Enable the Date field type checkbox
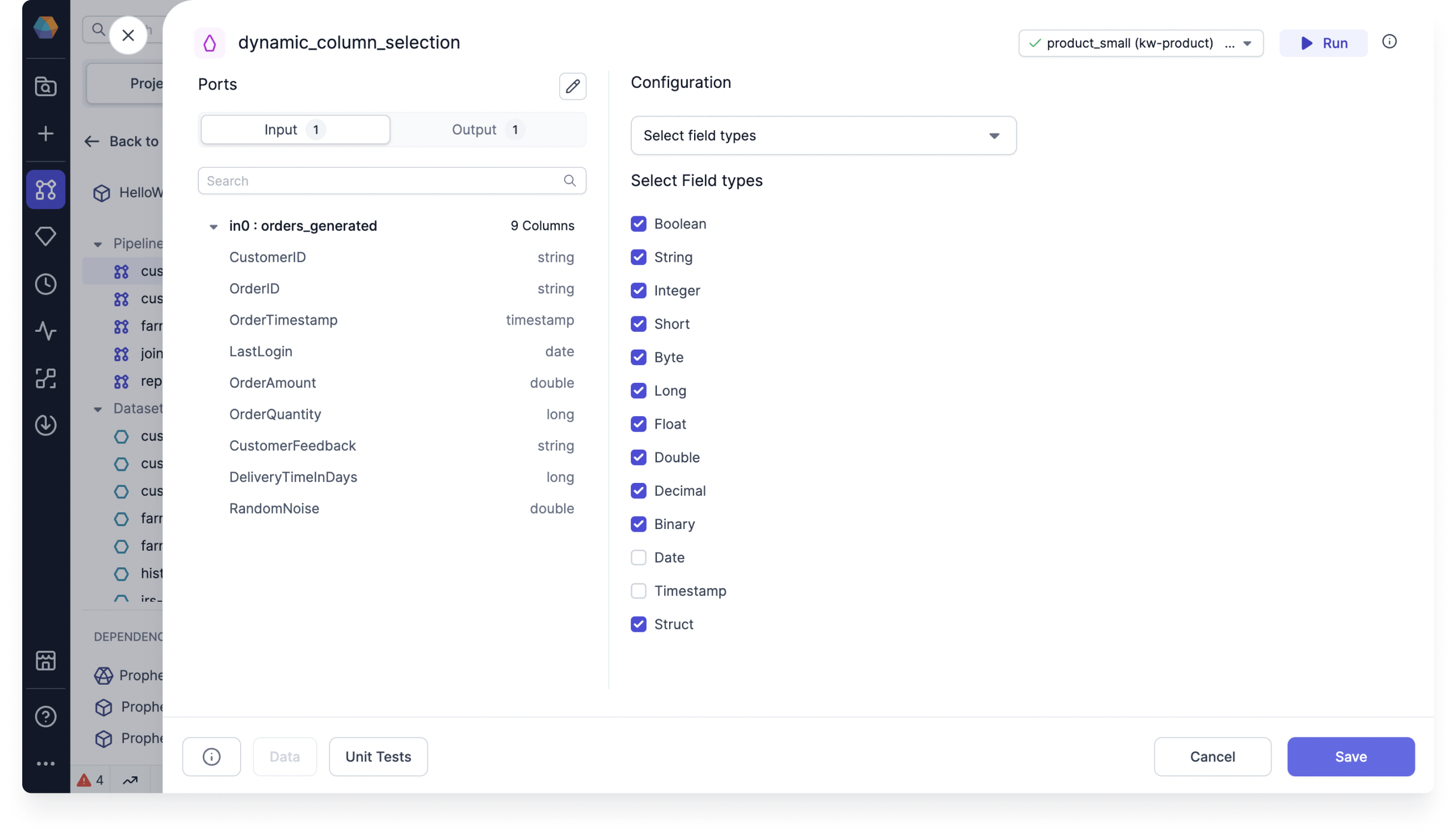This screenshot has width=1456, height=838. pos(638,557)
